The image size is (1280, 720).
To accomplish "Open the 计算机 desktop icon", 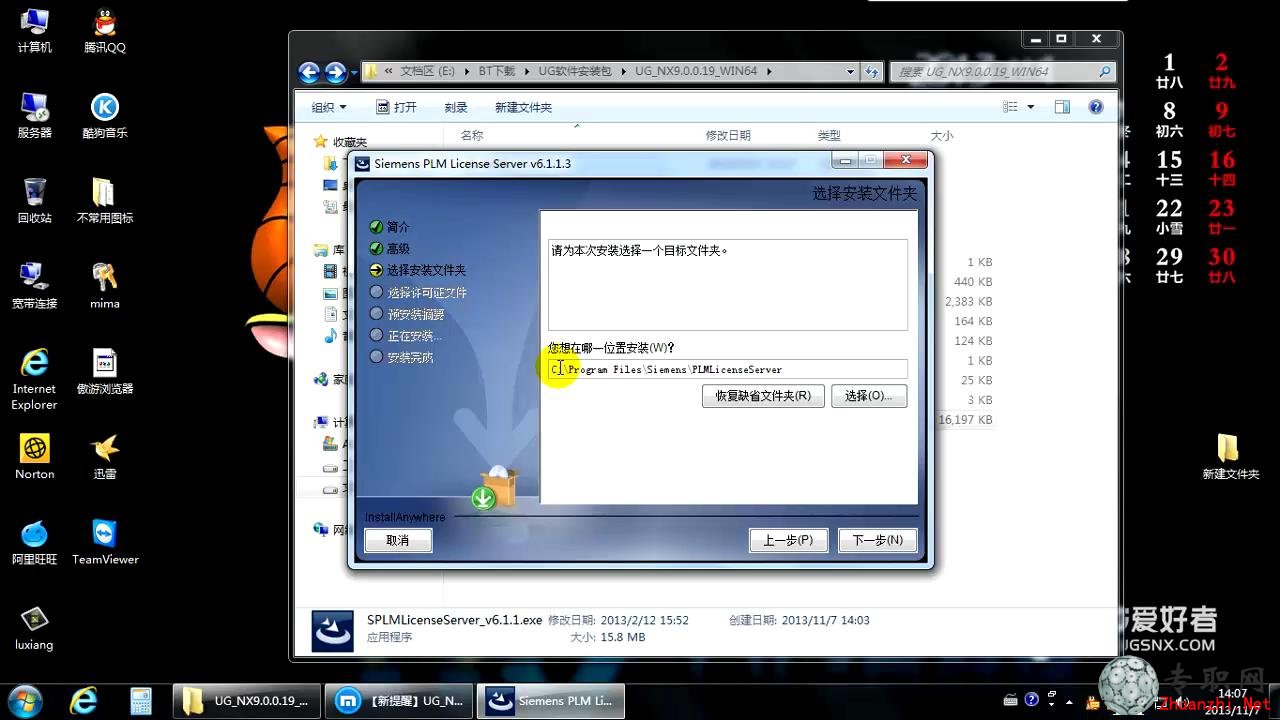I will (34, 30).
